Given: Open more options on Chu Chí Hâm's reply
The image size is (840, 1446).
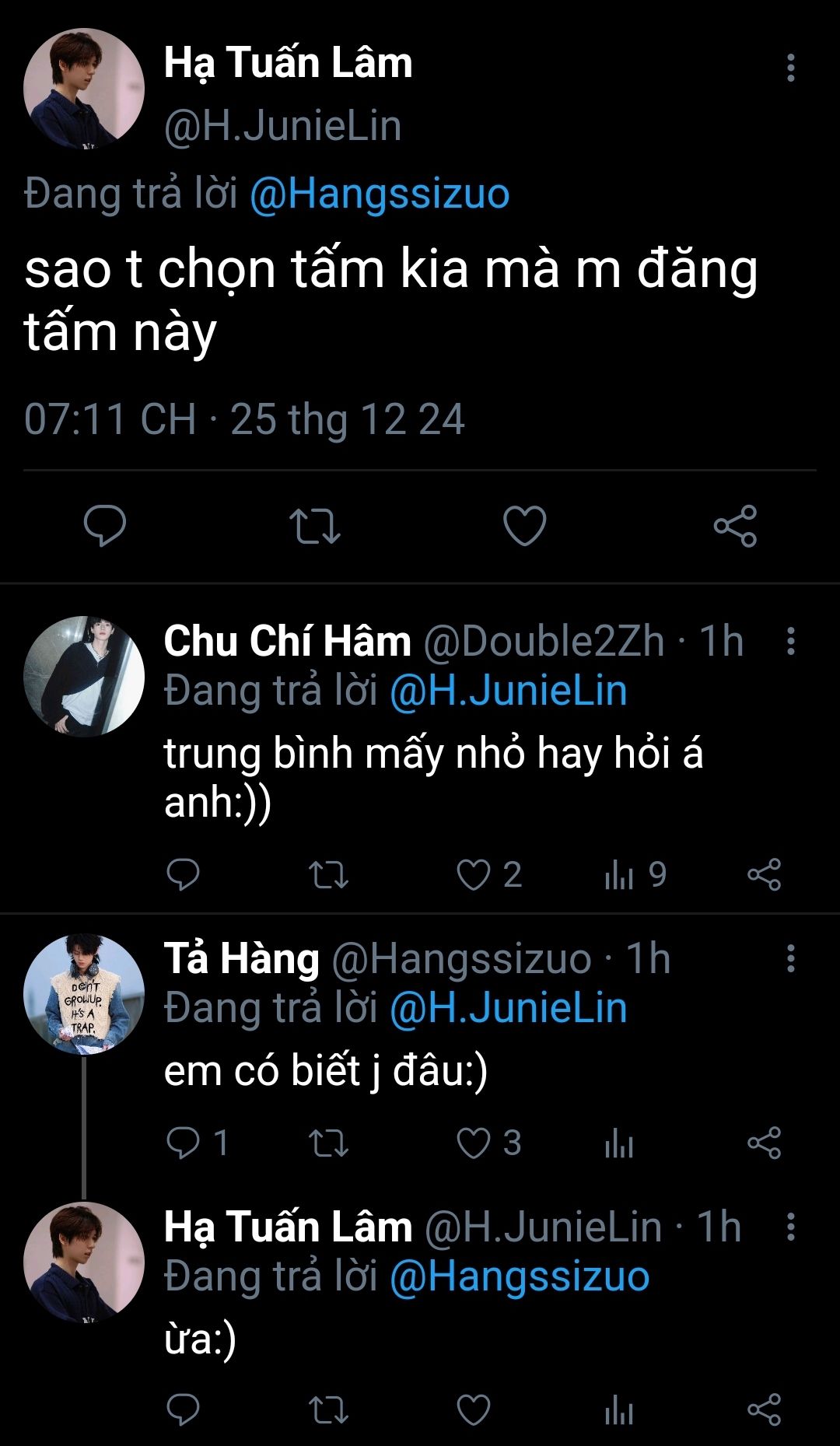Looking at the screenshot, I should click(790, 642).
